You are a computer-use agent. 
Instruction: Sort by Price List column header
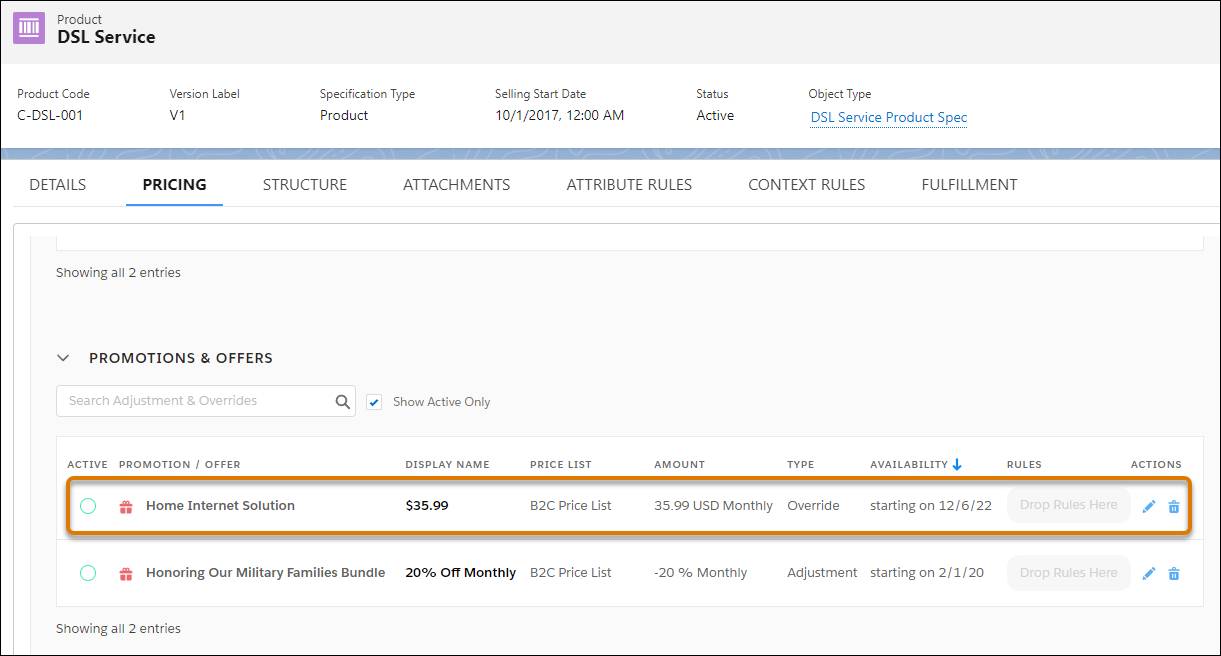click(x=561, y=465)
